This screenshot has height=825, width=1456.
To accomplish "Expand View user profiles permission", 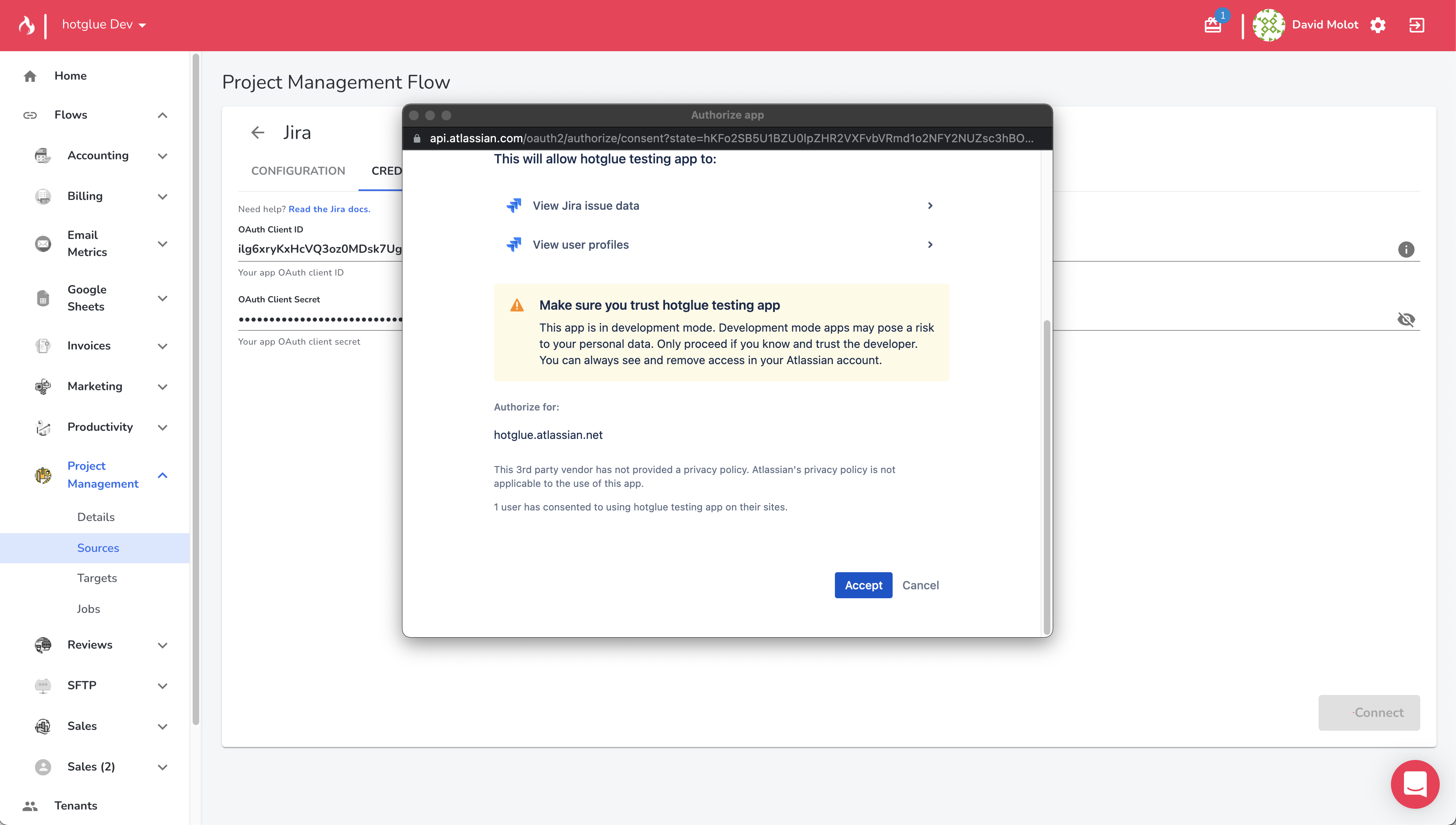I will (x=930, y=245).
